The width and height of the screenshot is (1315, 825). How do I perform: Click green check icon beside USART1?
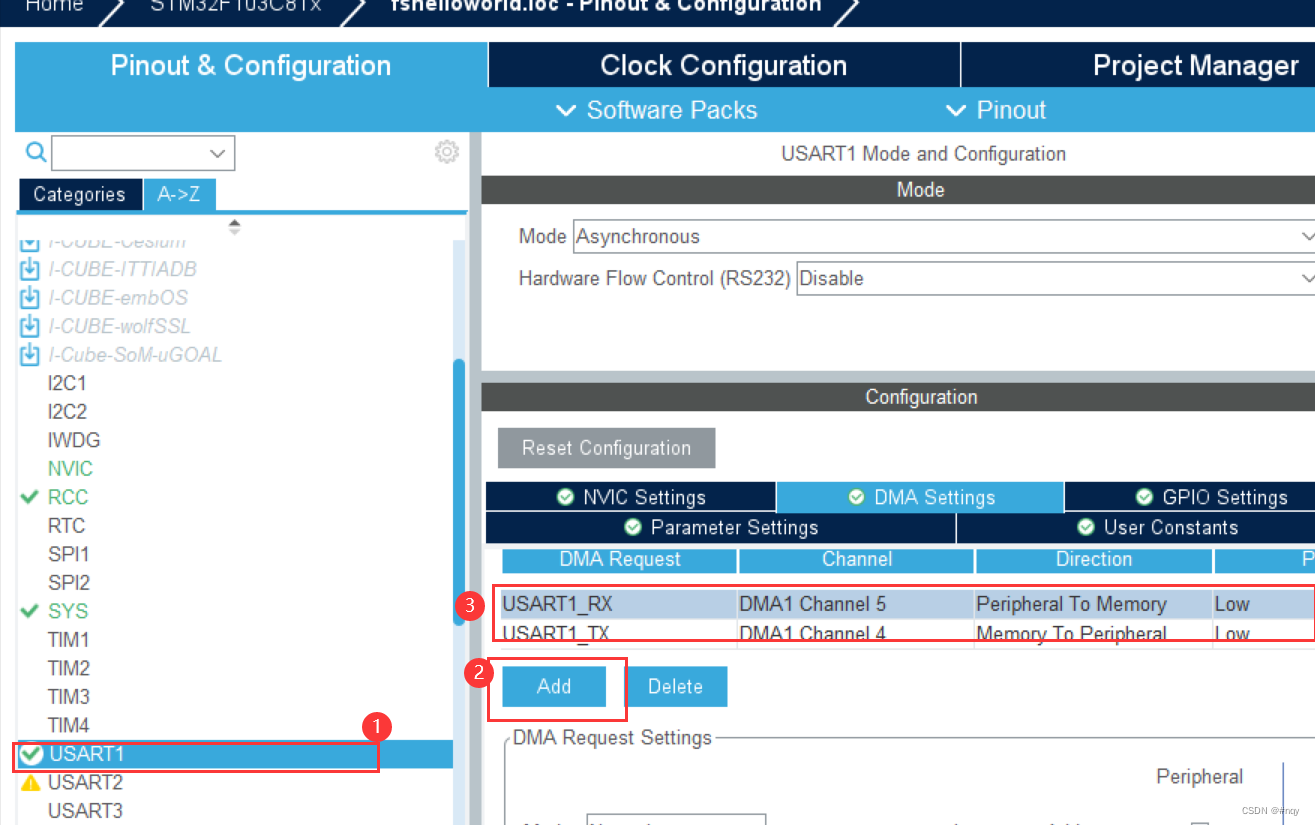click(31, 754)
